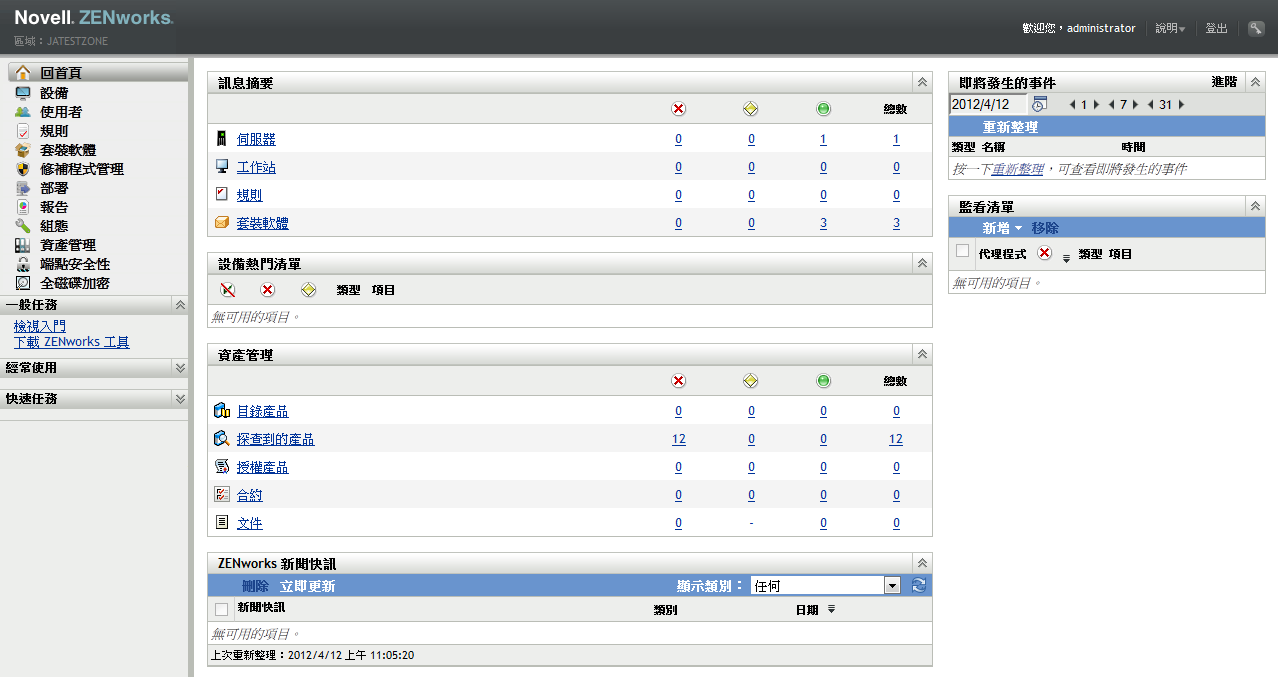Click 套裝軟體 total count 3
Viewport: 1278px width, 677px height.
(896, 223)
